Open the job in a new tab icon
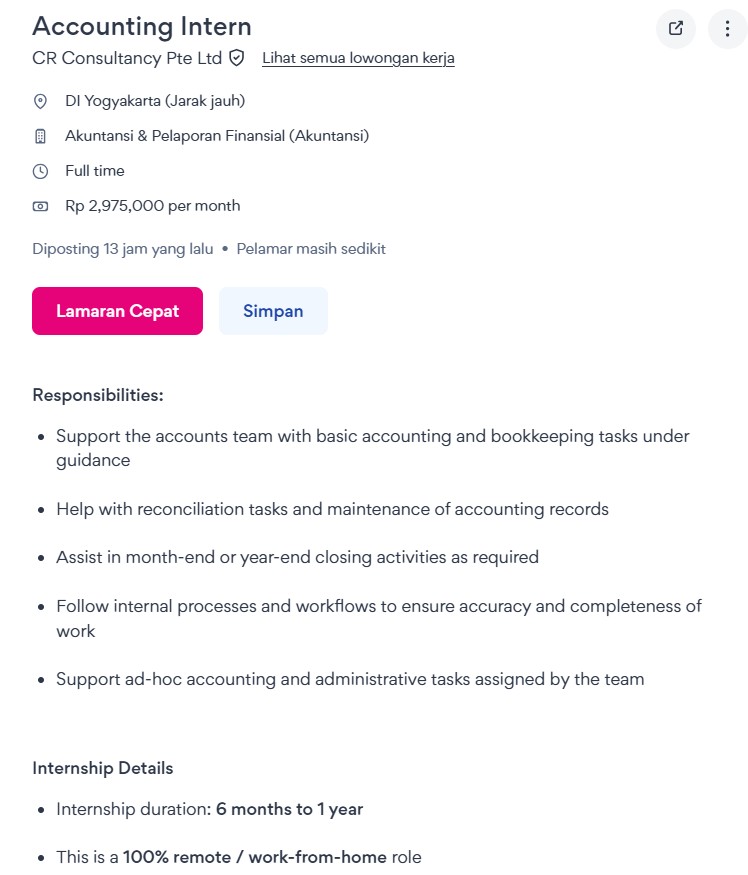The width and height of the screenshot is (748, 875). [x=676, y=28]
